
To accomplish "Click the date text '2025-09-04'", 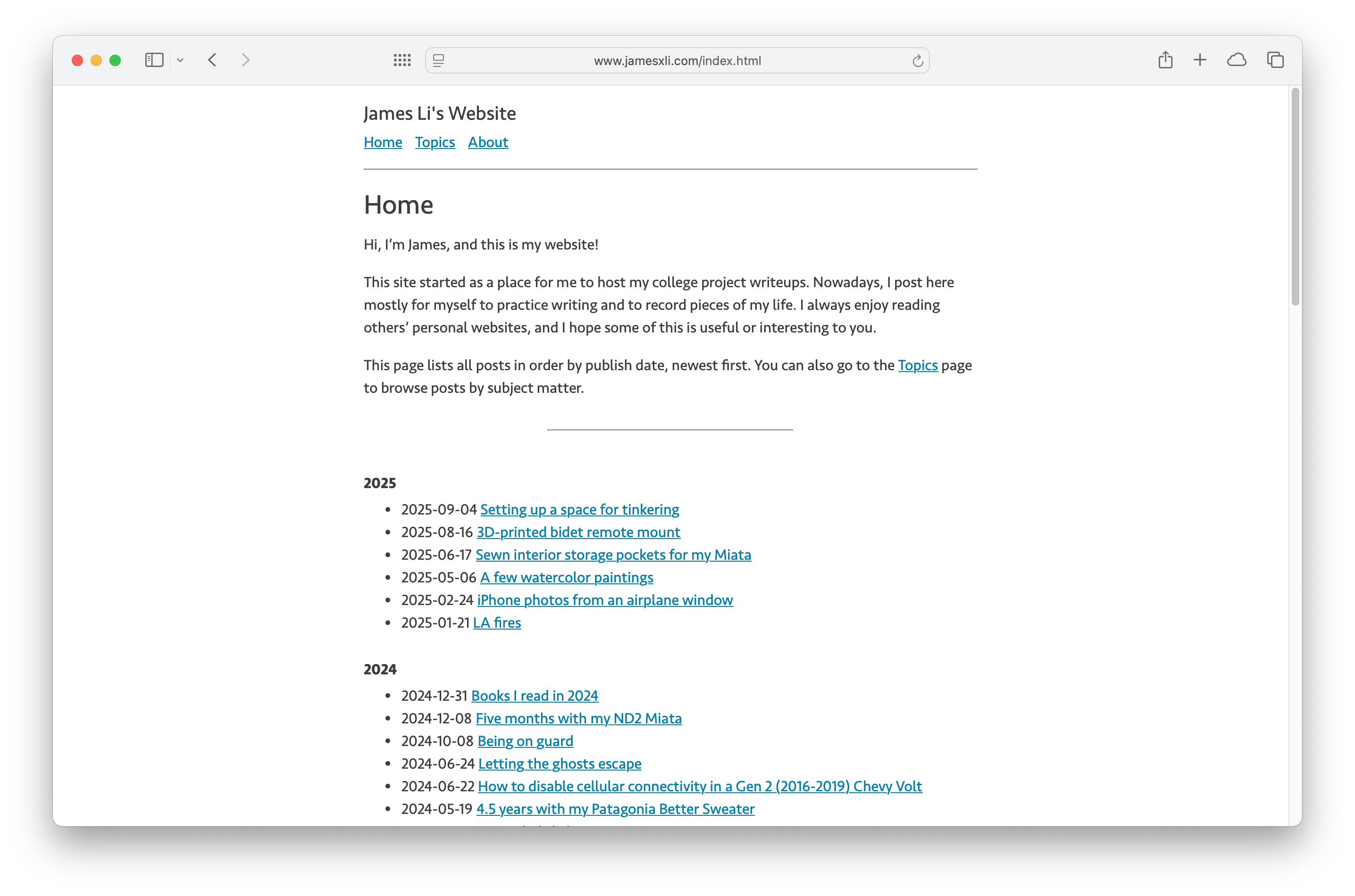I will [438, 509].
